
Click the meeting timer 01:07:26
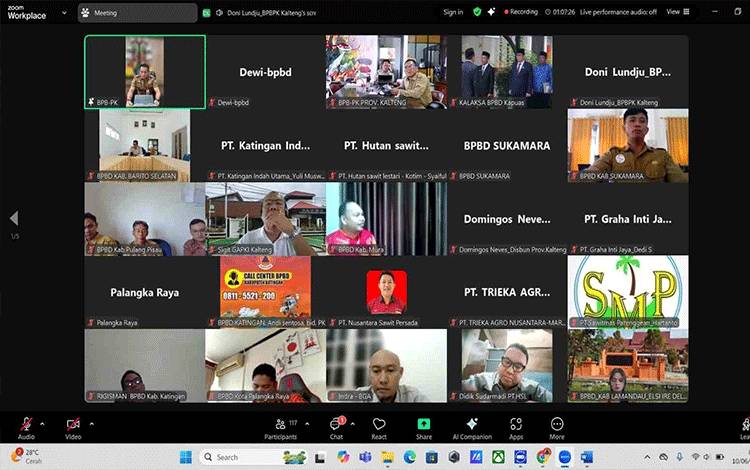[x=560, y=12]
